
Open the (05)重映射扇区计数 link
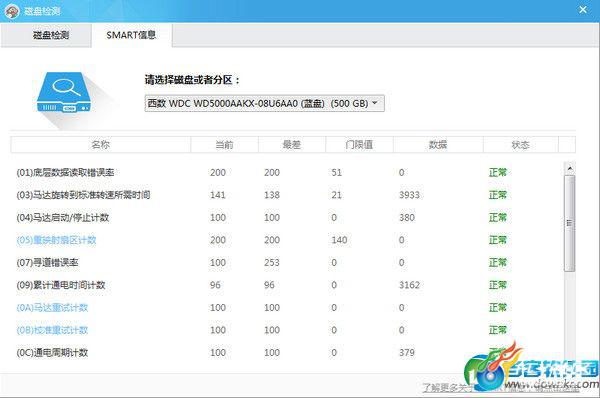coord(56,240)
